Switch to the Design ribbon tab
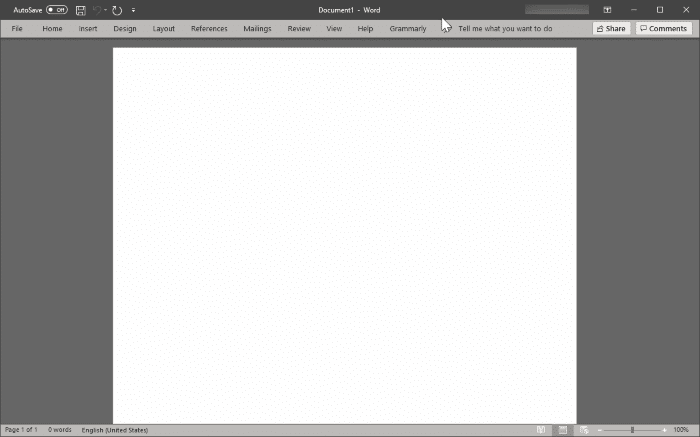Screen dimensions: 700x437 (x=125, y=29)
